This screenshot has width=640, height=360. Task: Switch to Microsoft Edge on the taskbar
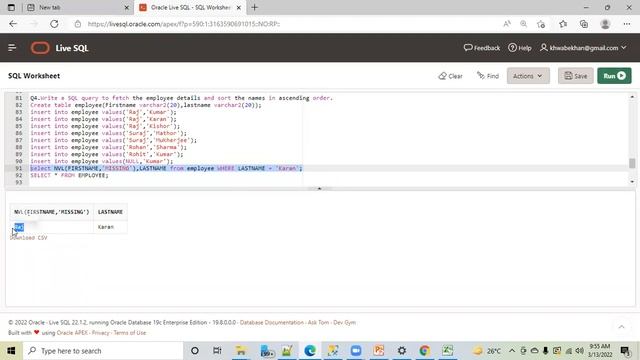[x=310, y=351]
